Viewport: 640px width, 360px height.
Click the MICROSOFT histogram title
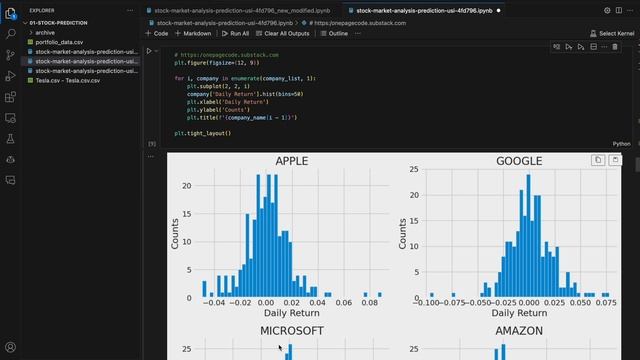[x=292, y=331]
